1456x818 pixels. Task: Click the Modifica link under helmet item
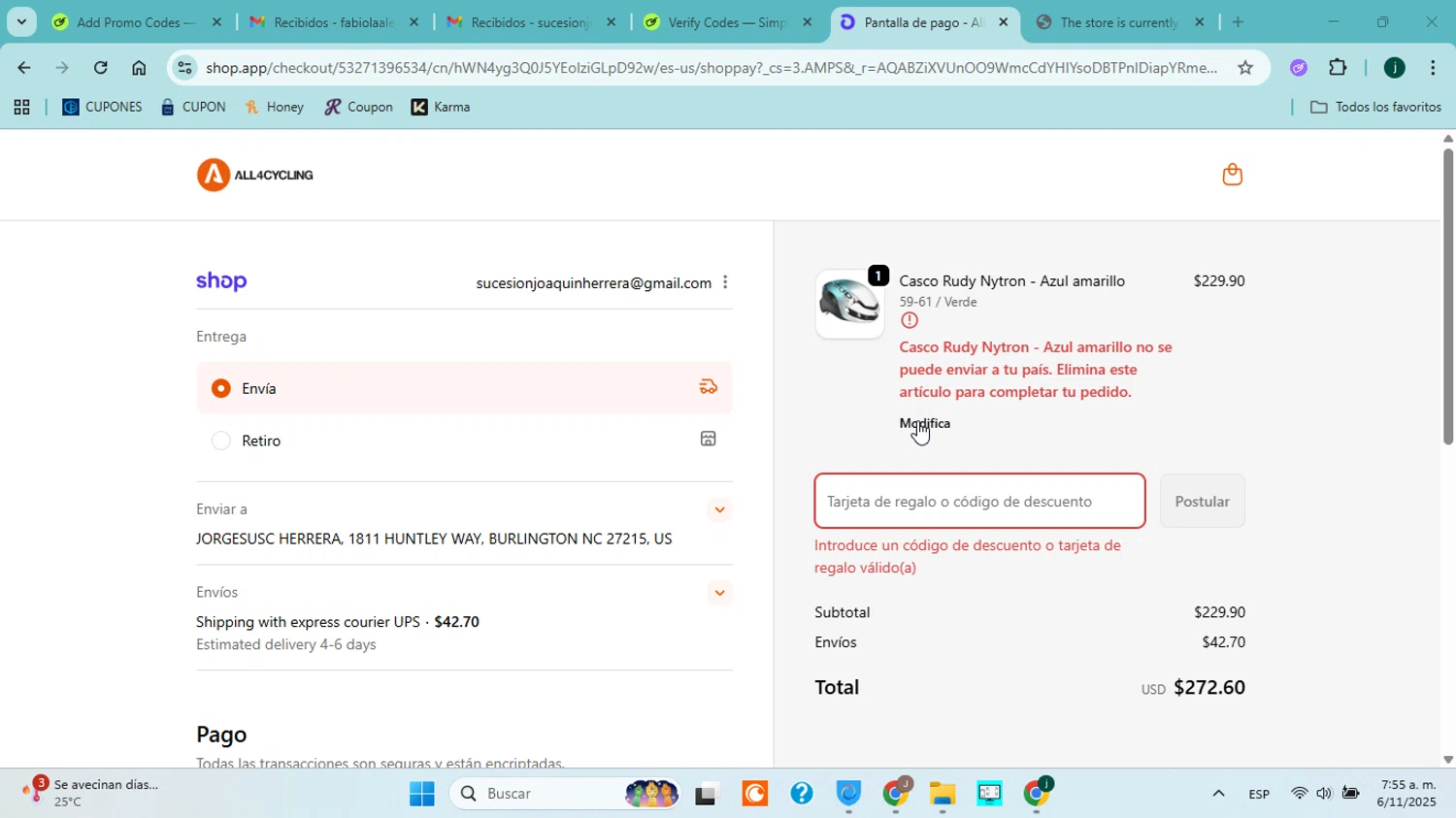coord(925,423)
